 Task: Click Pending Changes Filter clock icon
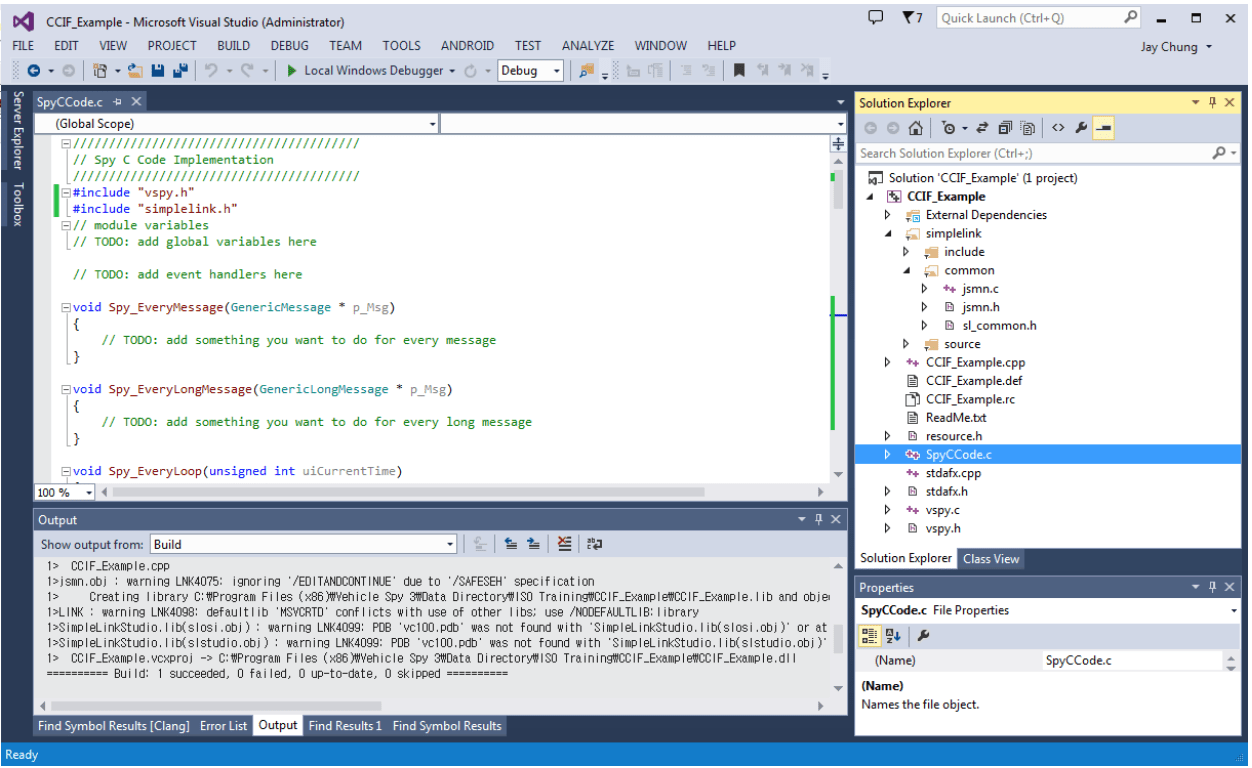click(949, 128)
